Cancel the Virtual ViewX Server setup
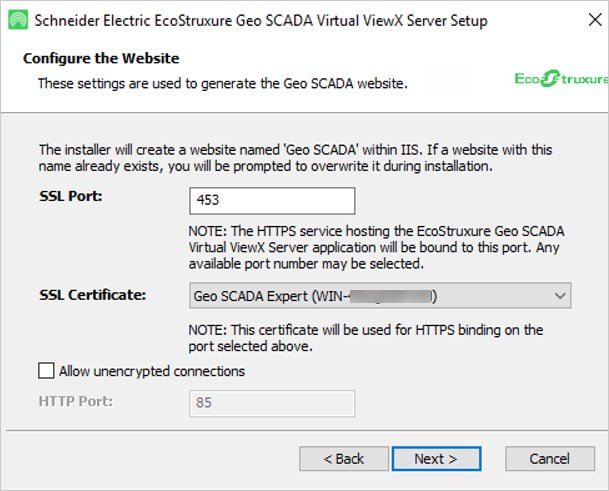 [x=549, y=459]
